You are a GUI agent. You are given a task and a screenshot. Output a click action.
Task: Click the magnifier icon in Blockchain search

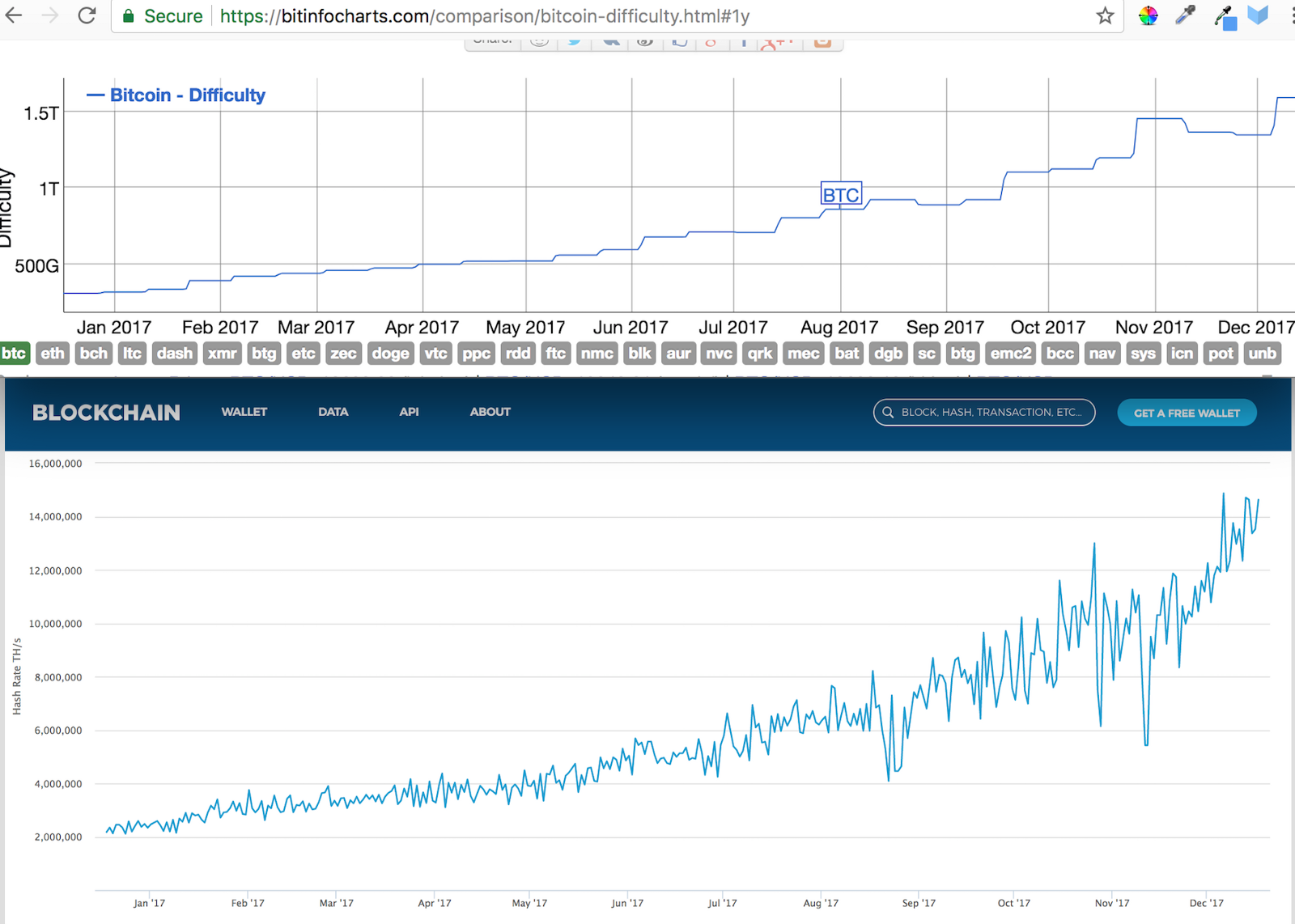click(x=888, y=413)
